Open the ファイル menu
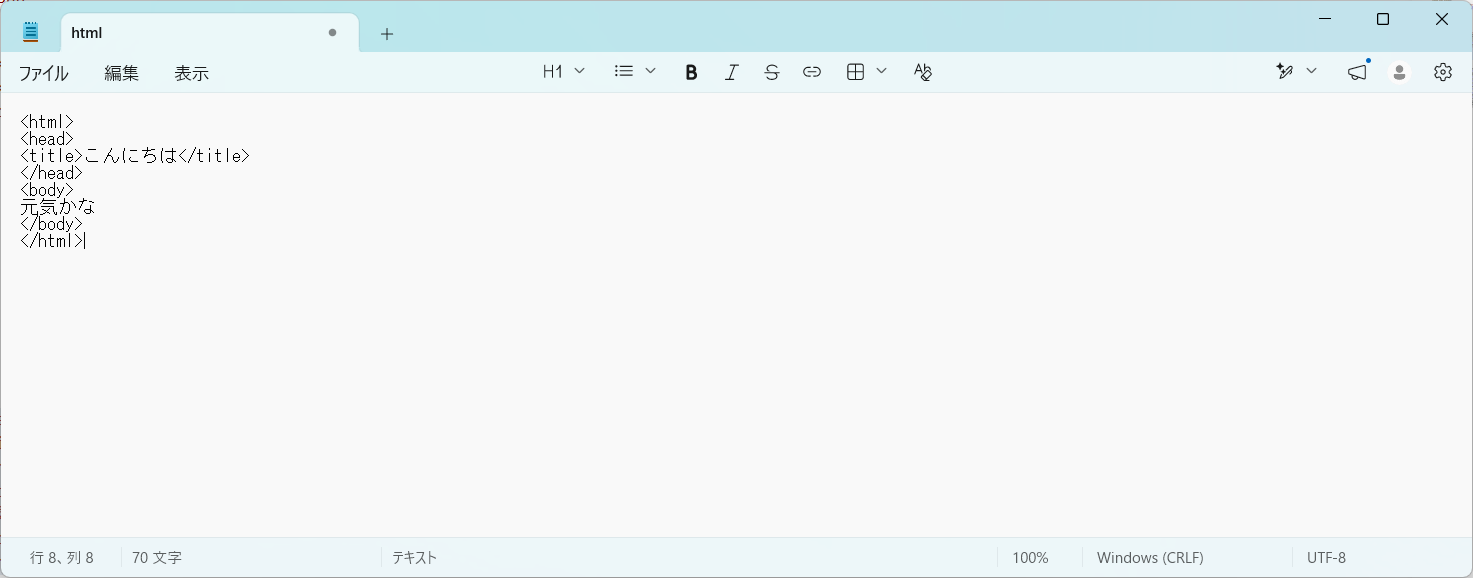1473x578 pixels. click(44, 73)
